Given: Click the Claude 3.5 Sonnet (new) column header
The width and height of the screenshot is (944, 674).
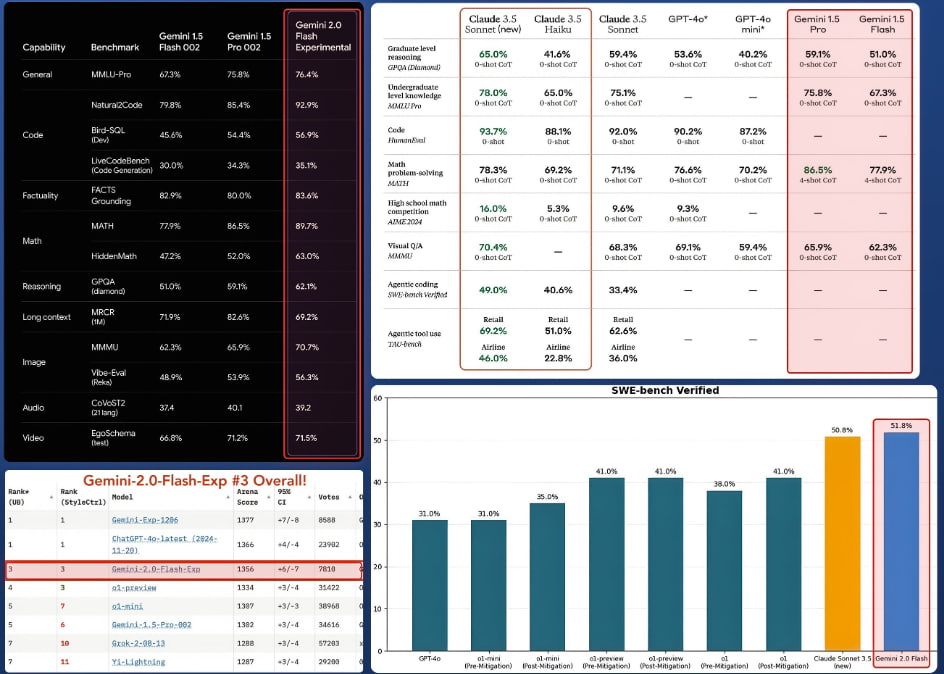Looking at the screenshot, I should [x=492, y=25].
